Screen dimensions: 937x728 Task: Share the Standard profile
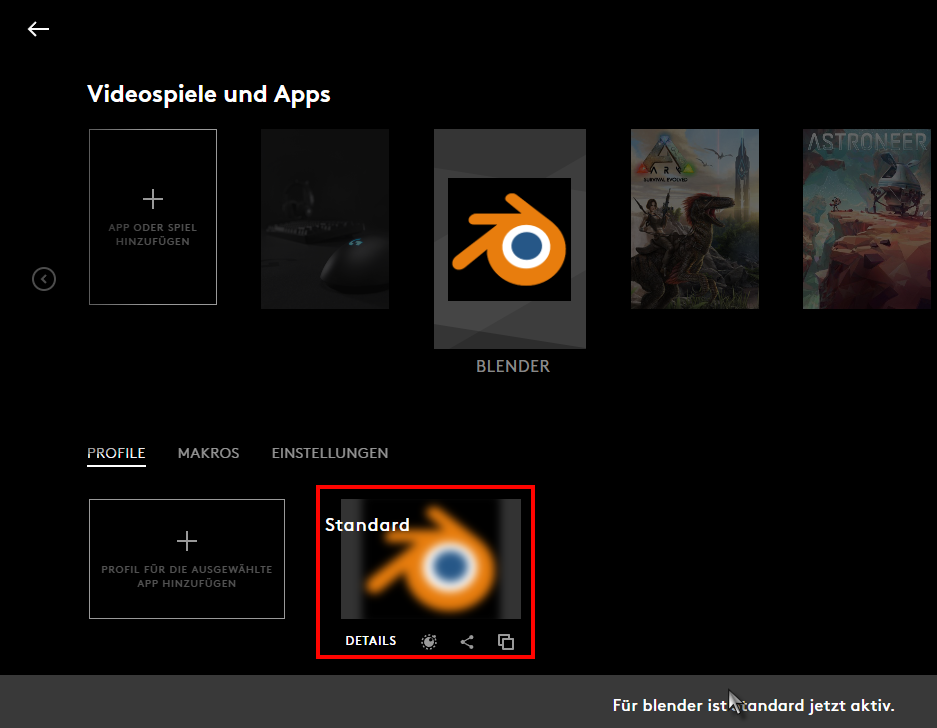coord(467,642)
